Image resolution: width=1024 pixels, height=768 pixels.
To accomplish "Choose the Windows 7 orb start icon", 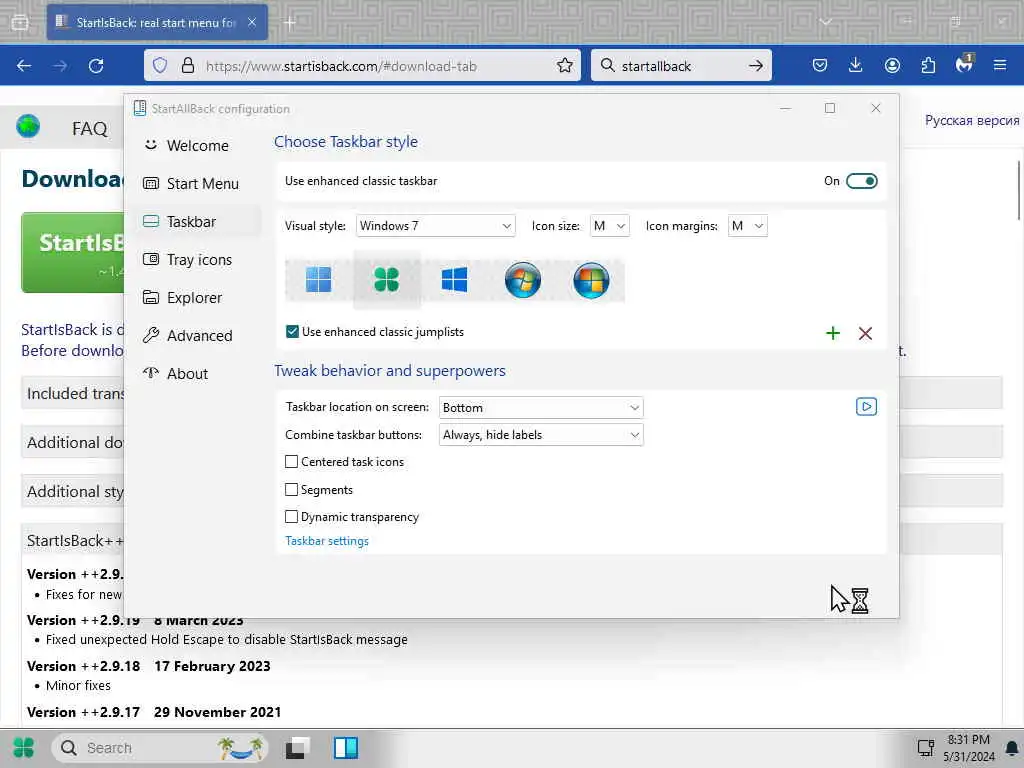I will 522,280.
